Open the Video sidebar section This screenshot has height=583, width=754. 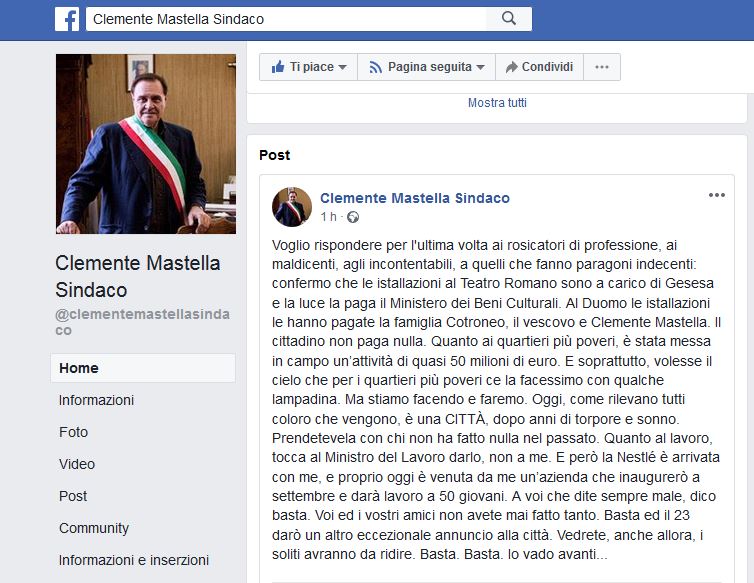(77, 464)
